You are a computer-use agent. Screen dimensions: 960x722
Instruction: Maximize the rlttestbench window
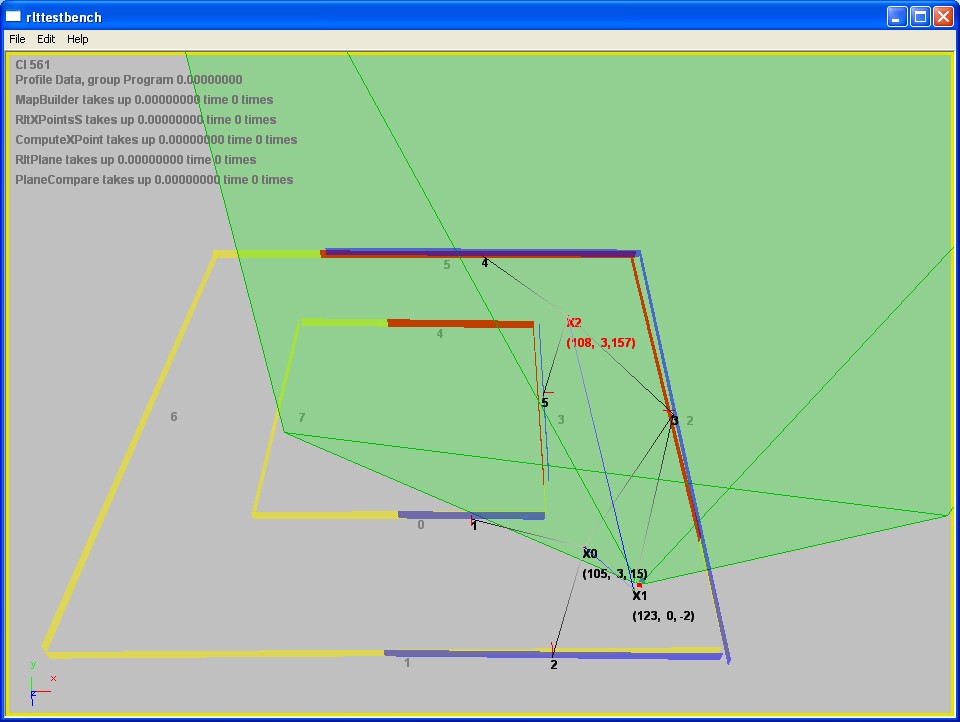(919, 16)
